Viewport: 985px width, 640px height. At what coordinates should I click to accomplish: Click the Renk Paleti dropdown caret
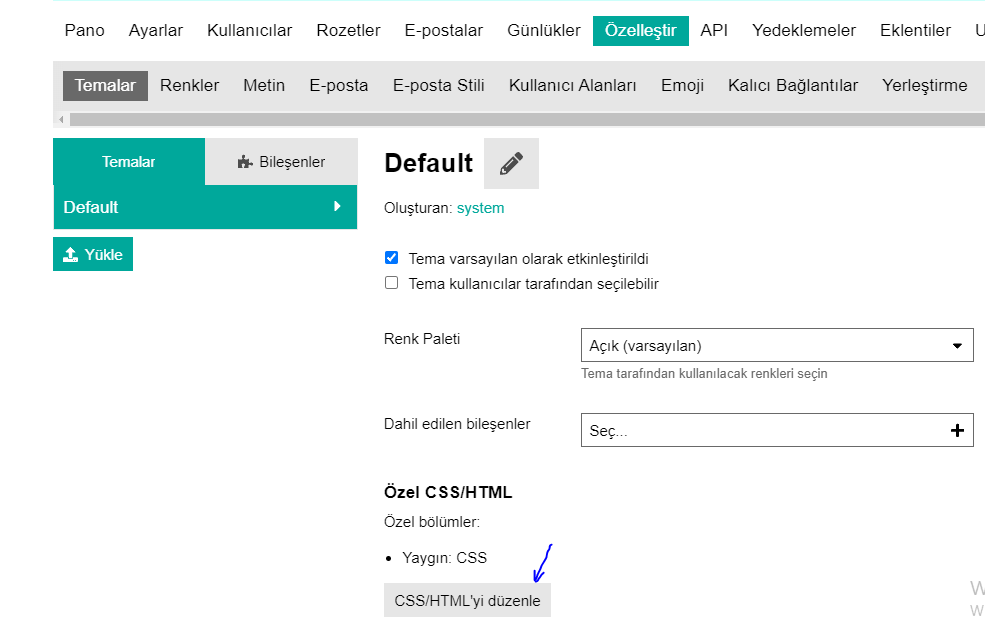pos(957,345)
